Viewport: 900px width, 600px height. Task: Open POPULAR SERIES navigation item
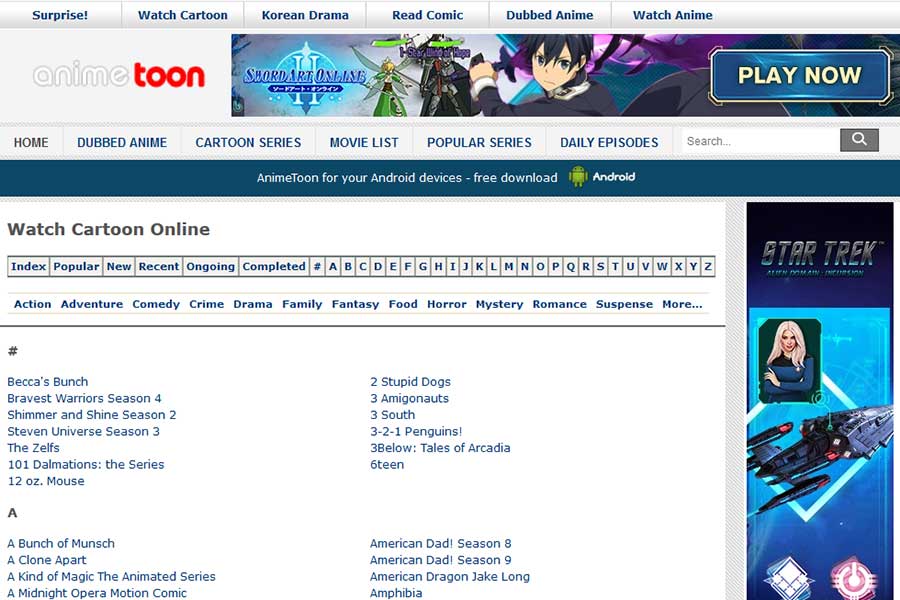[479, 142]
